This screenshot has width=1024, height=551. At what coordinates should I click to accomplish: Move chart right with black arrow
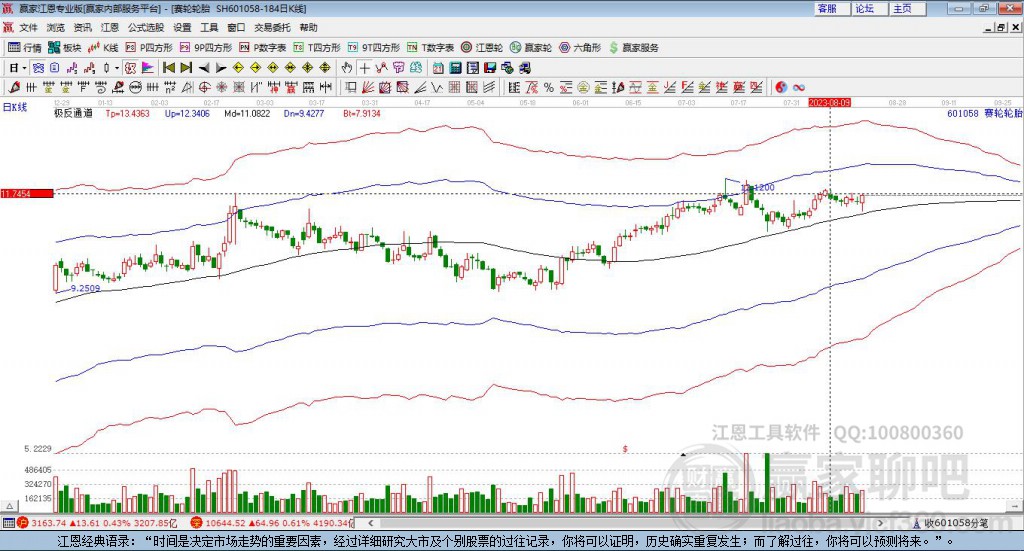[221, 68]
